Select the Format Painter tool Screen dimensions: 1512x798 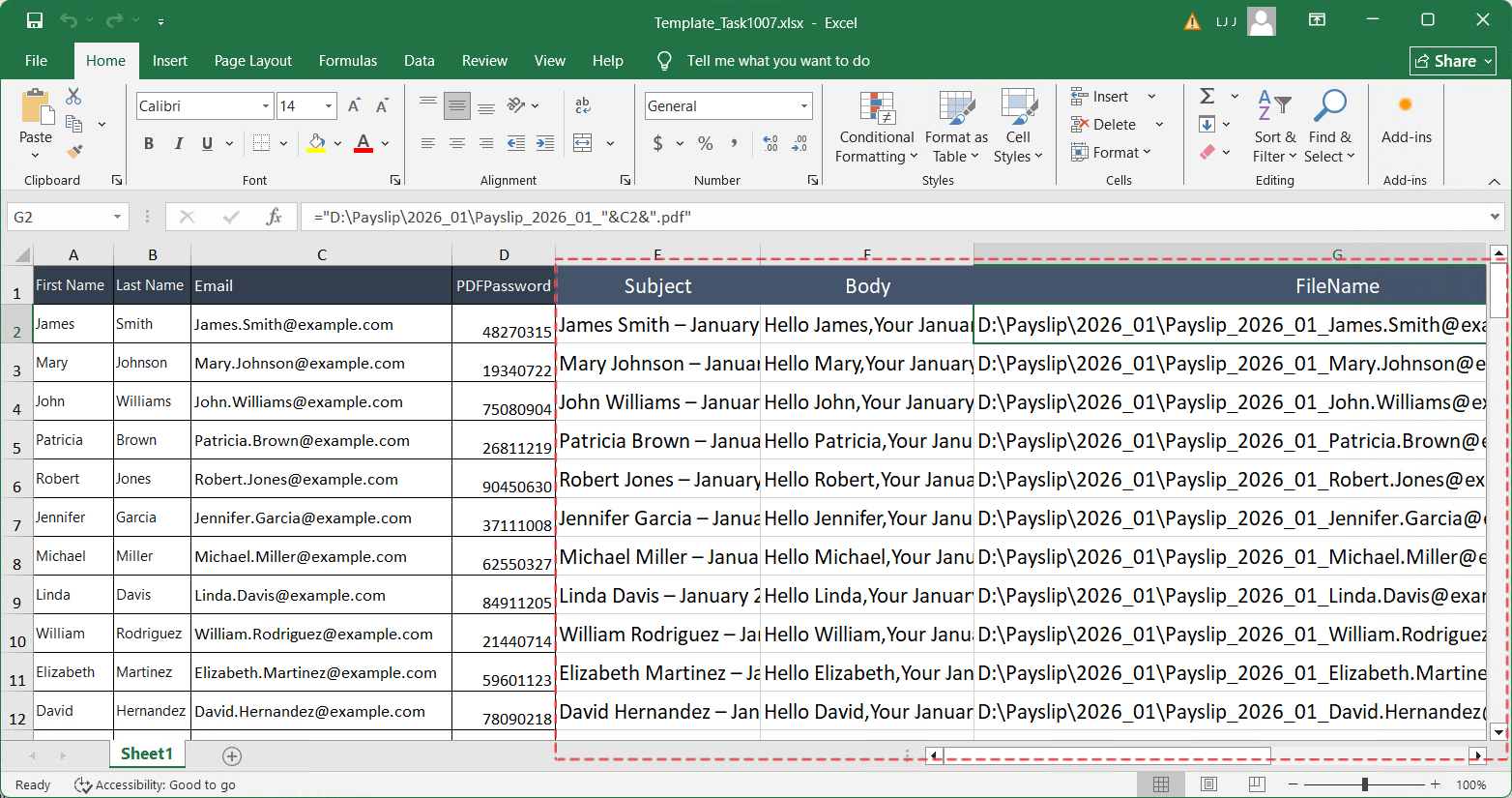click(72, 152)
